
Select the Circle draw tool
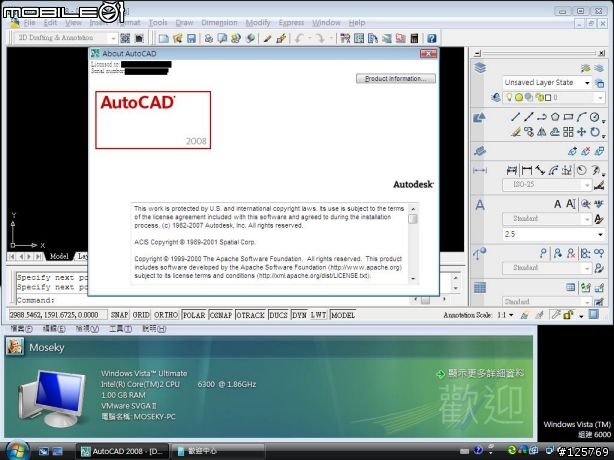pyautogui.click(x=594, y=117)
